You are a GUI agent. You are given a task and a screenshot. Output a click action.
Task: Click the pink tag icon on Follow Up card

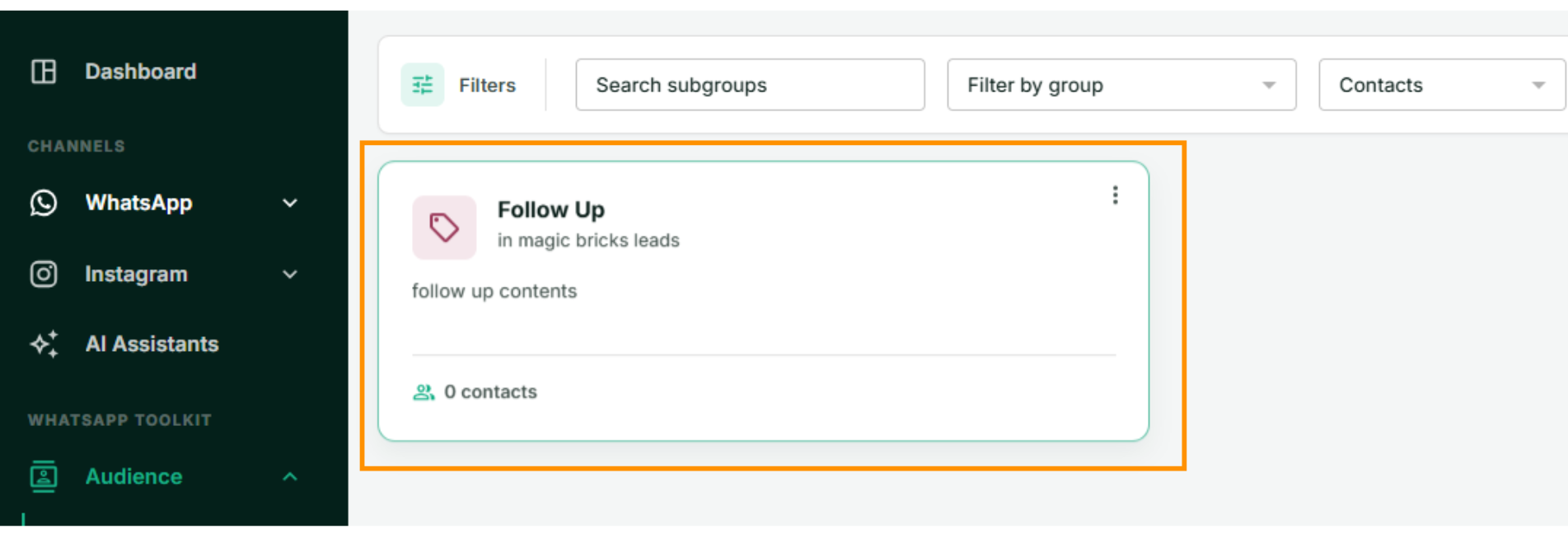pyautogui.click(x=444, y=227)
